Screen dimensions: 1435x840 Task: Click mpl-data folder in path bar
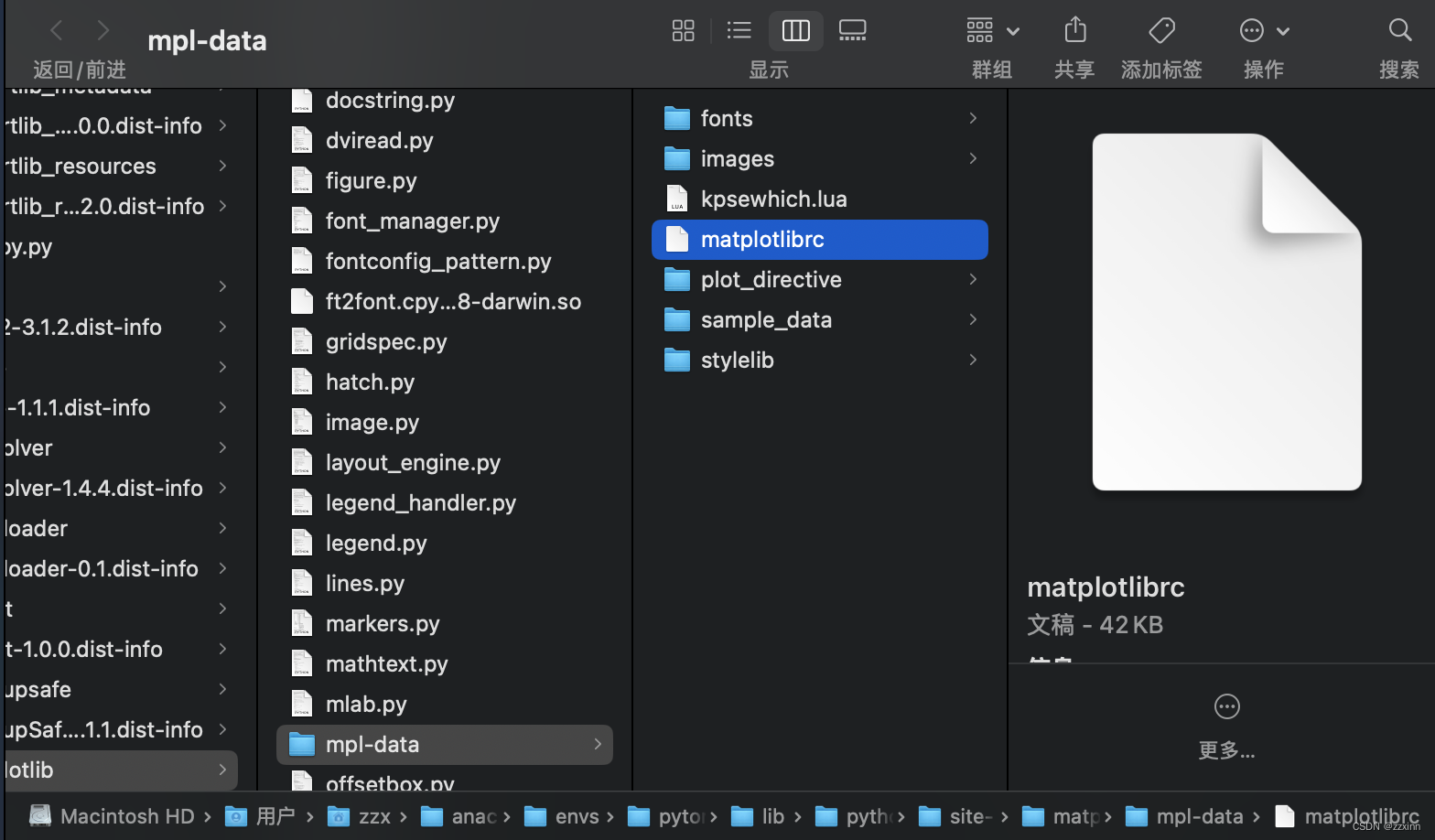tap(1184, 816)
